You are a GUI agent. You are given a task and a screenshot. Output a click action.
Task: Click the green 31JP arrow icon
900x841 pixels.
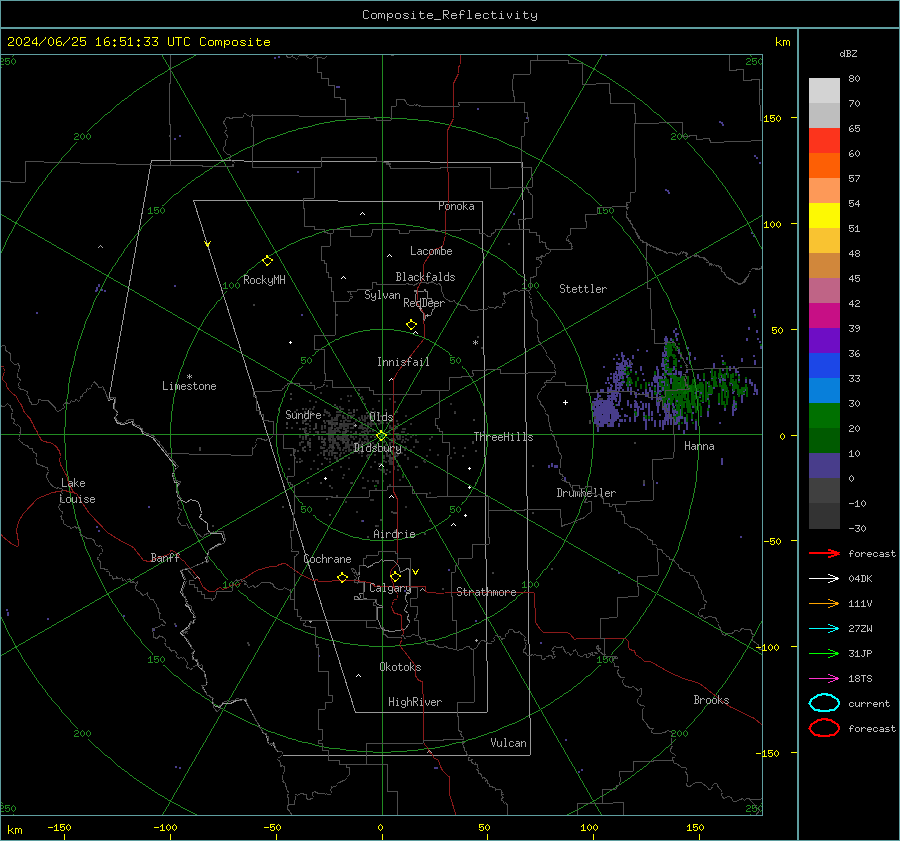(824, 653)
